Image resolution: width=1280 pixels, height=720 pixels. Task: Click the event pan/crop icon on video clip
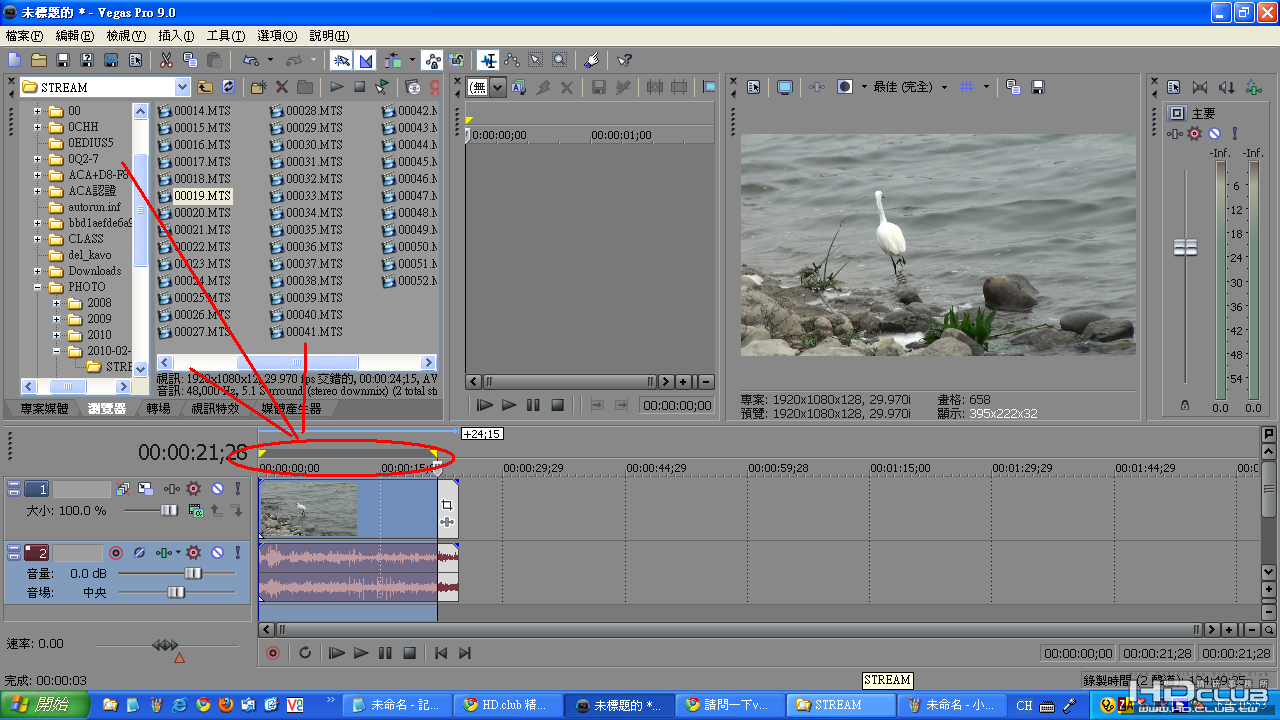click(x=447, y=505)
